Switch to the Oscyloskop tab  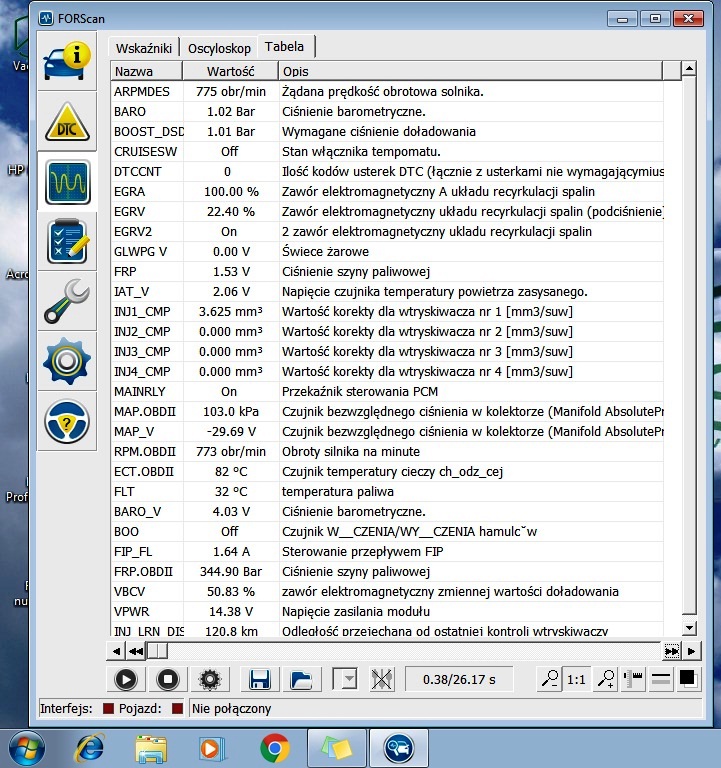[217, 48]
